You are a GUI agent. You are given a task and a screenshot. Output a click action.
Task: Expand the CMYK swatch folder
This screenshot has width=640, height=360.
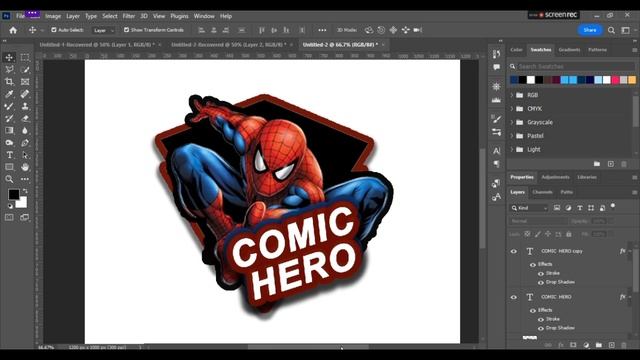pyautogui.click(x=512, y=109)
